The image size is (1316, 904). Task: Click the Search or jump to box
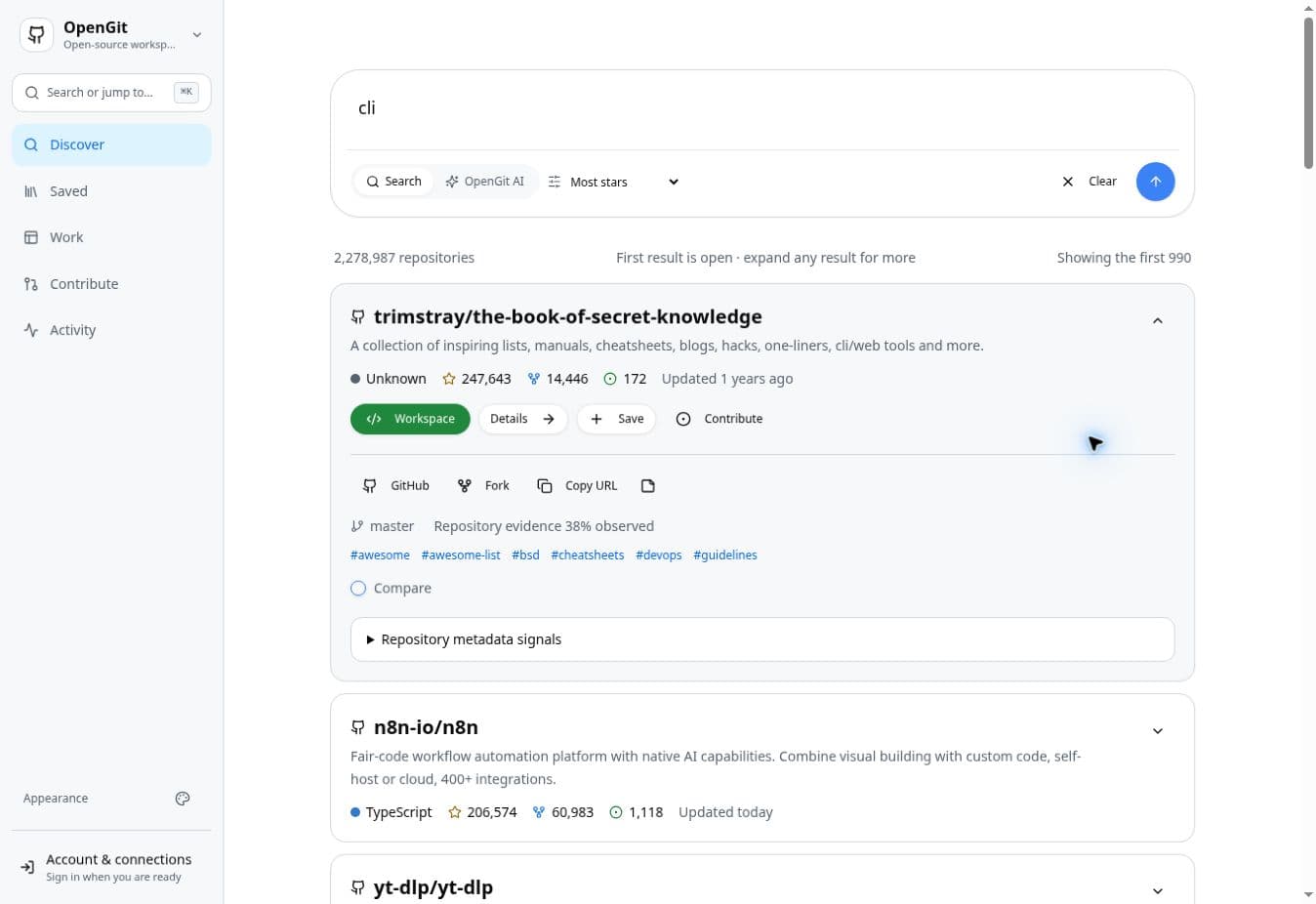[x=111, y=93]
